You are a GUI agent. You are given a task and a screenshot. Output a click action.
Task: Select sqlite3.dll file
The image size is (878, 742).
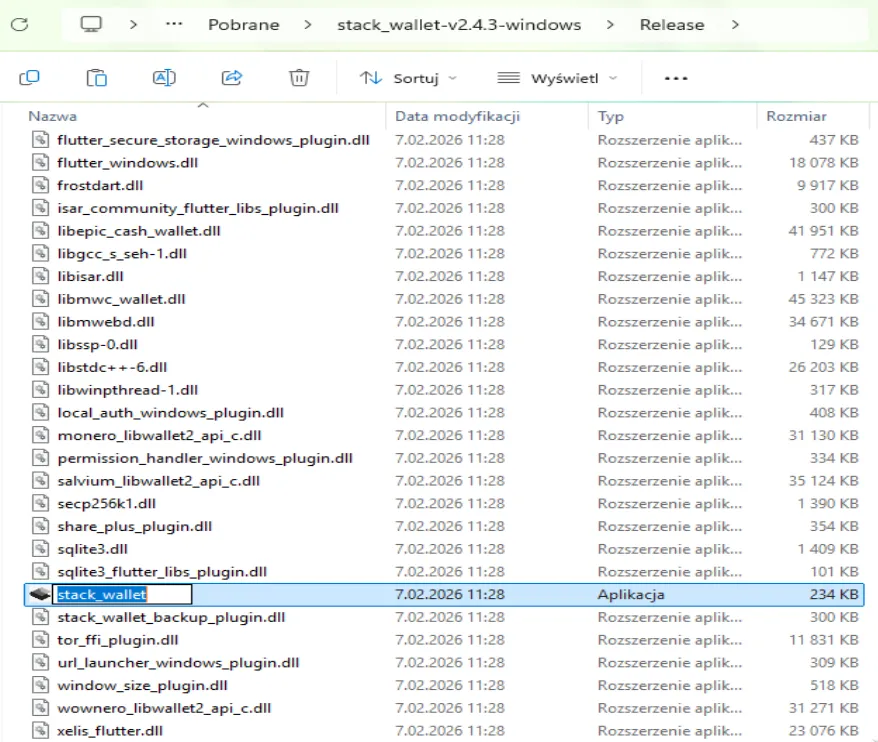[x=92, y=549]
